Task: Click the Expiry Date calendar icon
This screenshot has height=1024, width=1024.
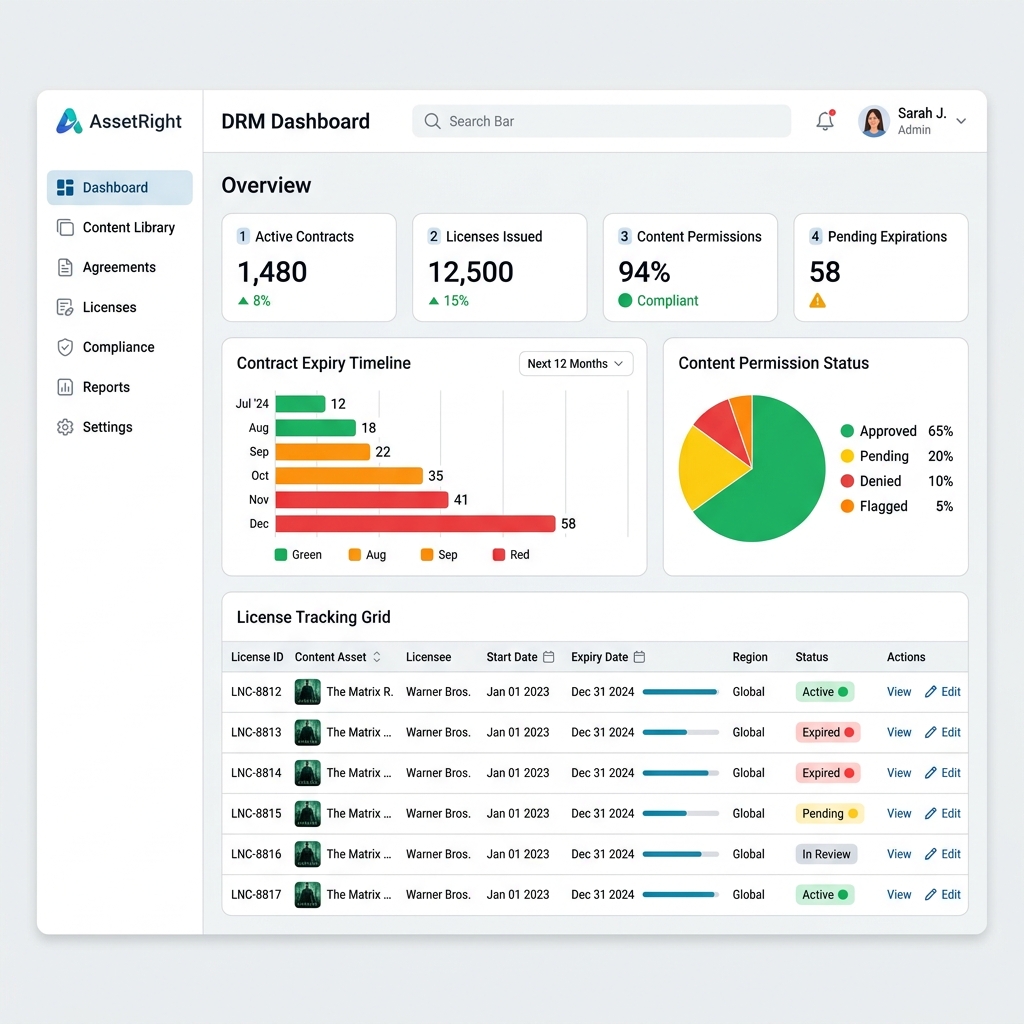Action: click(x=639, y=657)
